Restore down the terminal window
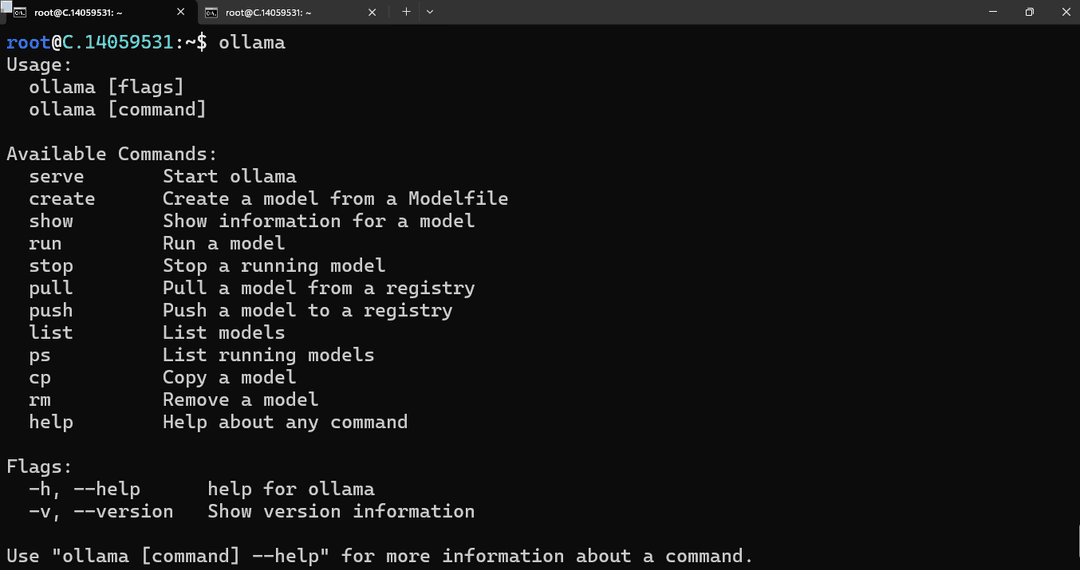 (1029, 12)
